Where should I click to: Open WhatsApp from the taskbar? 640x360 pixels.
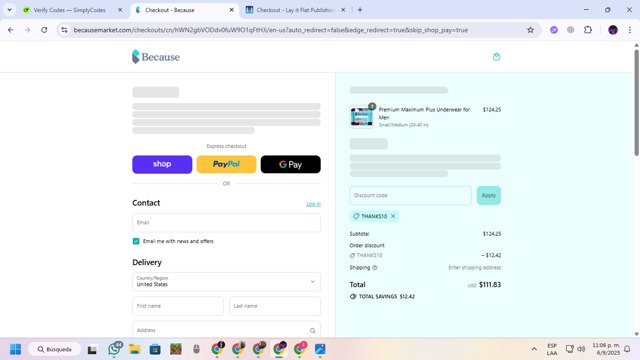tap(115, 349)
